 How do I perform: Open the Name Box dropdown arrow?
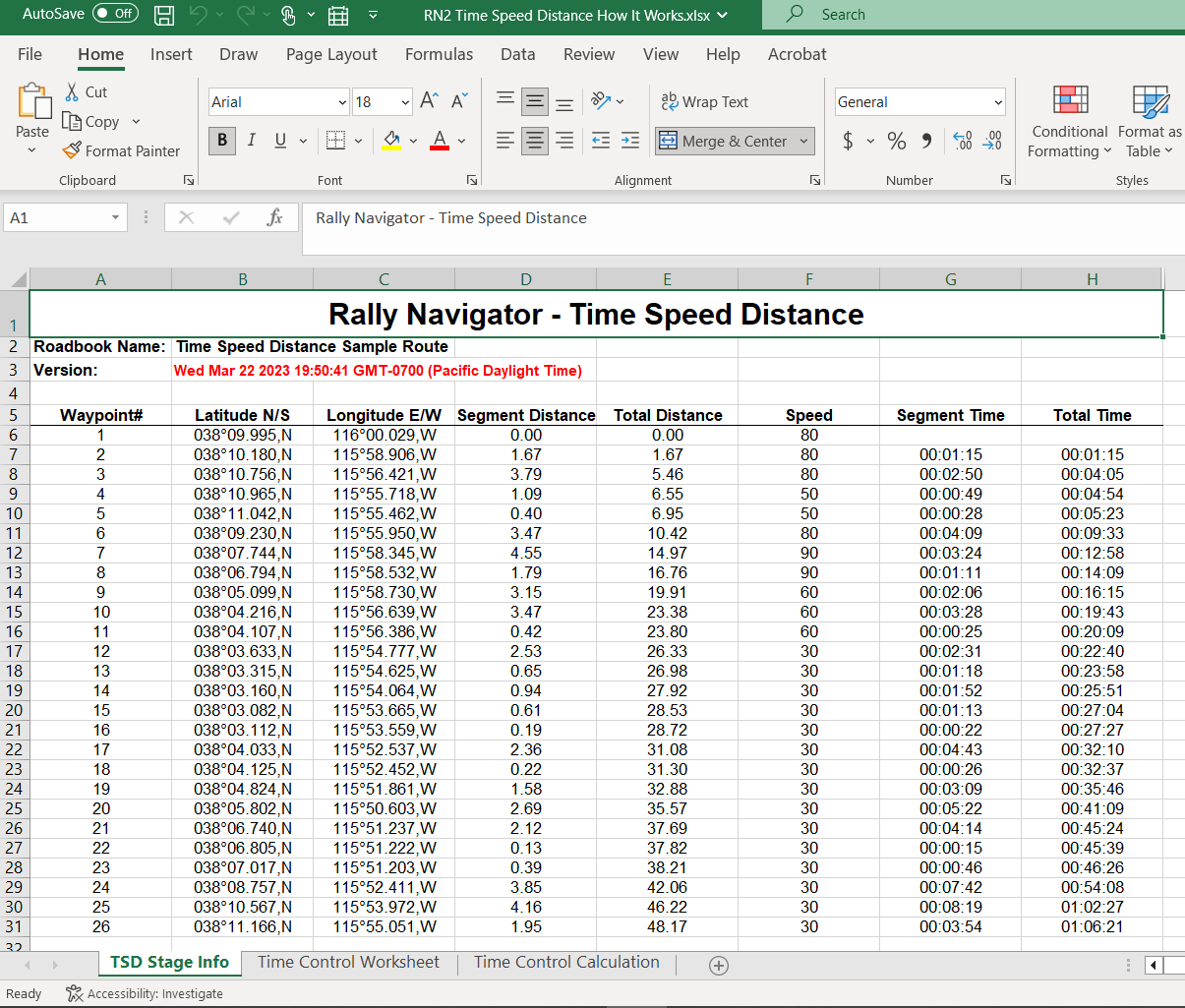[x=115, y=217]
